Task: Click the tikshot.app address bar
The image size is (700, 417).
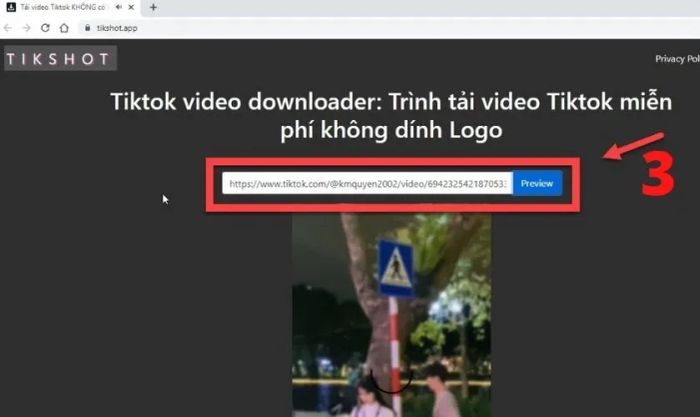Action: pyautogui.click(x=388, y=28)
